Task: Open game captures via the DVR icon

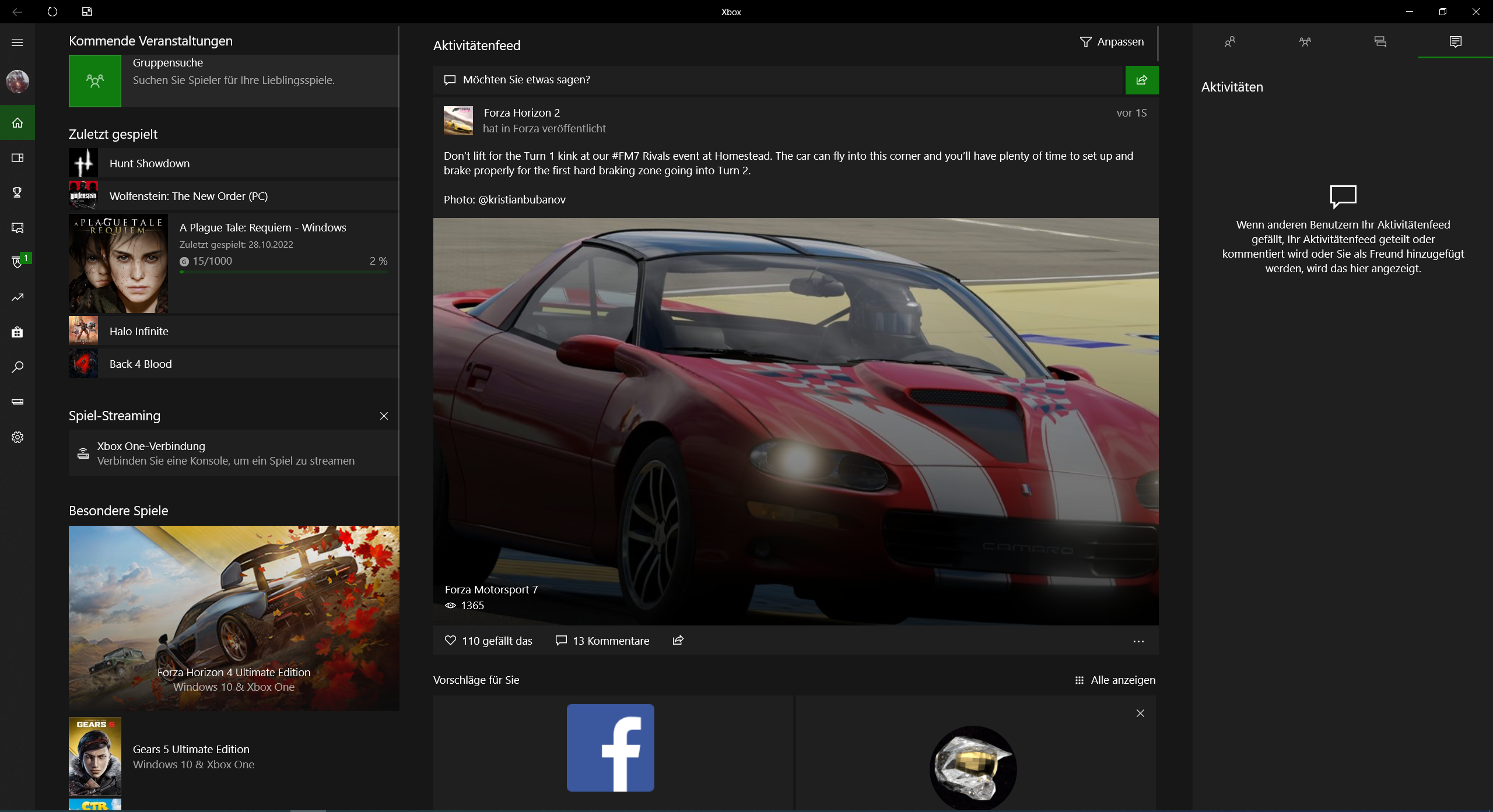Action: pos(17,227)
